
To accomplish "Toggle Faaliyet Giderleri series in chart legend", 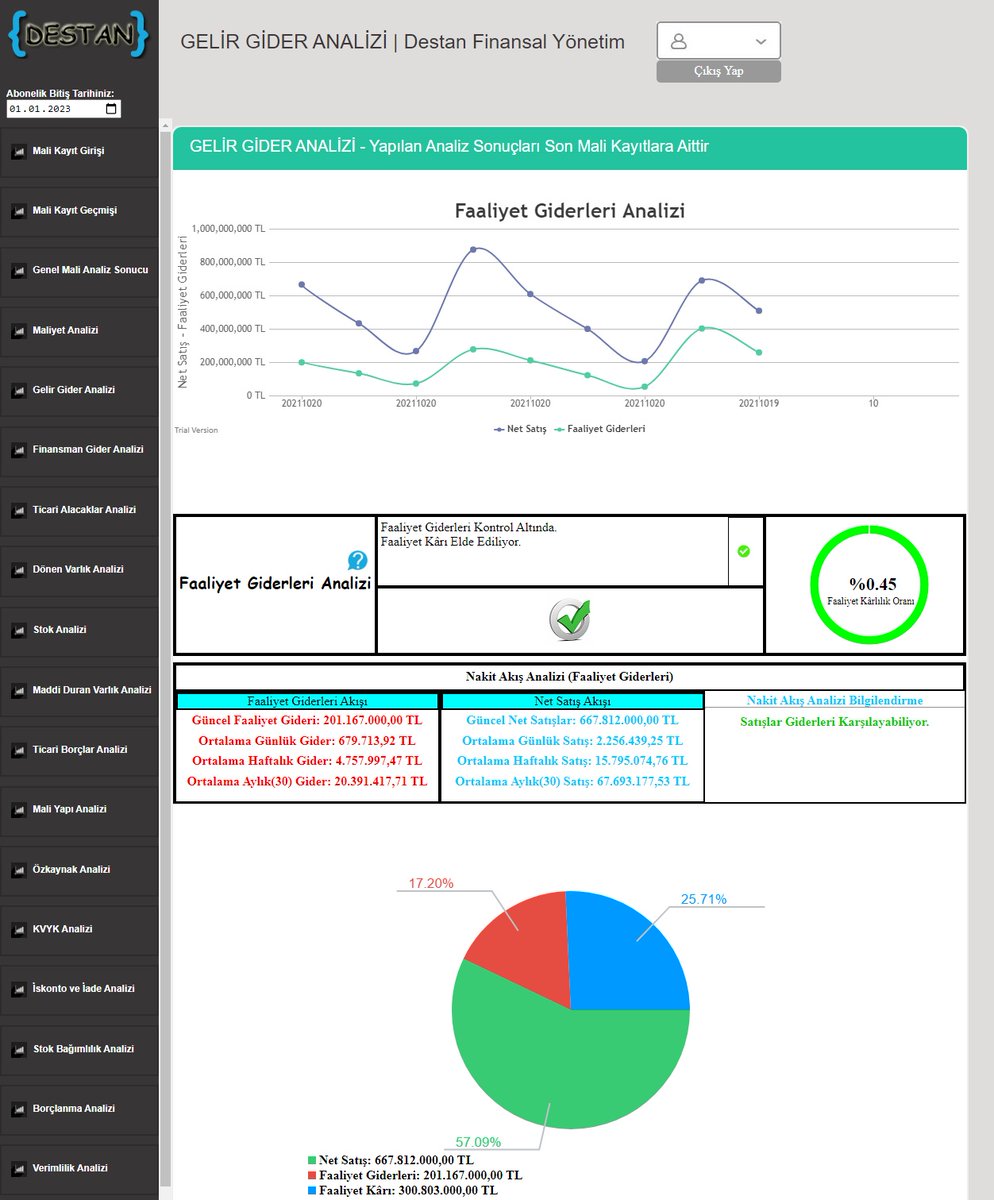I will click(599, 429).
